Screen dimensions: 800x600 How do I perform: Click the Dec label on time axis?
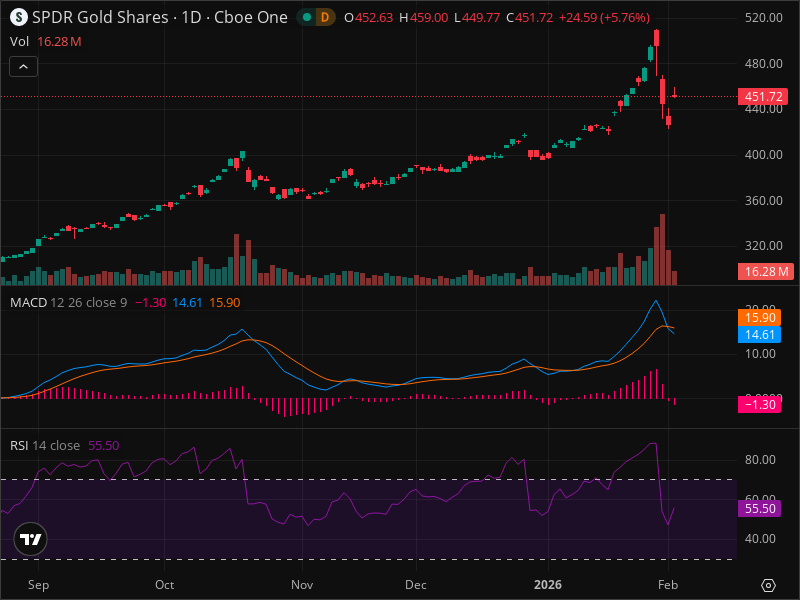tap(416, 585)
